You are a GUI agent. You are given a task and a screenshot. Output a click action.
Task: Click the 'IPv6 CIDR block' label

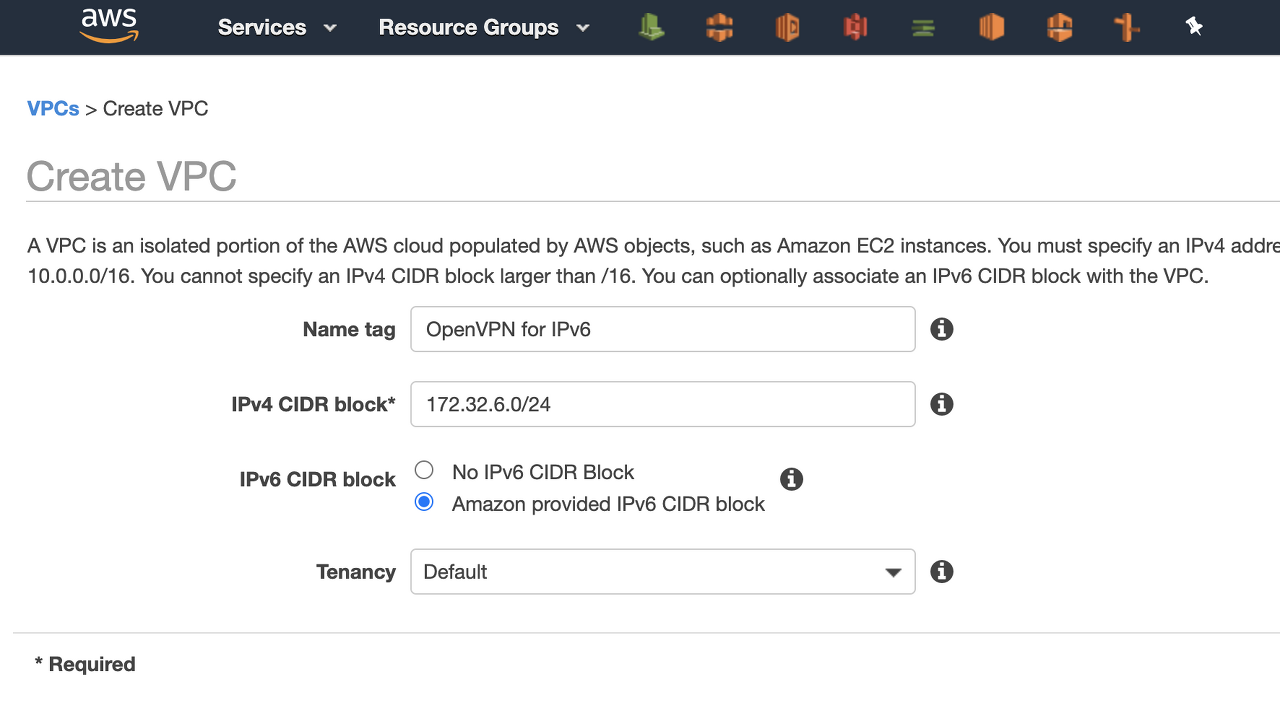pyautogui.click(x=317, y=479)
